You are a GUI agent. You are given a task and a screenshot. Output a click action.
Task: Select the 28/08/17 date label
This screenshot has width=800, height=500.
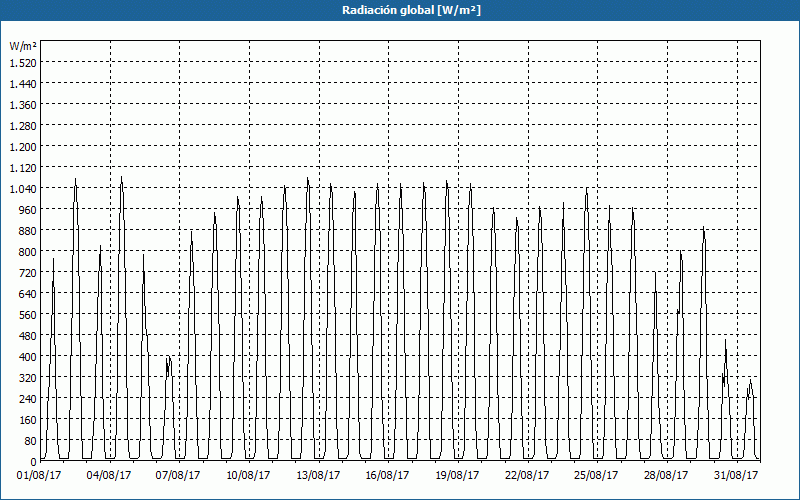click(x=666, y=475)
